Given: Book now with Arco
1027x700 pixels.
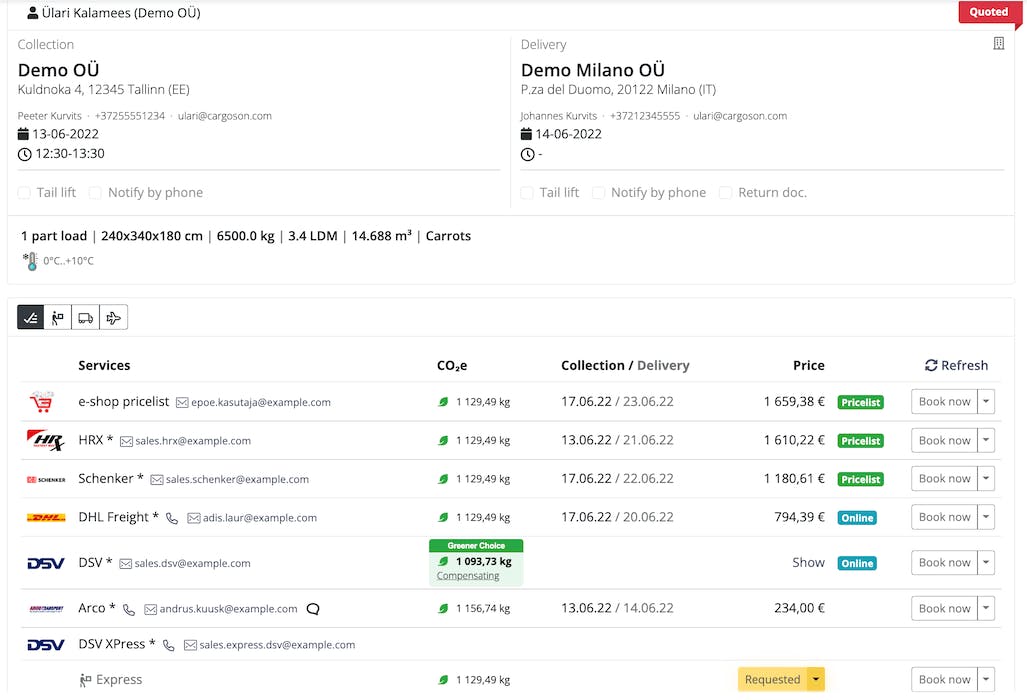Looking at the screenshot, I should point(944,608).
